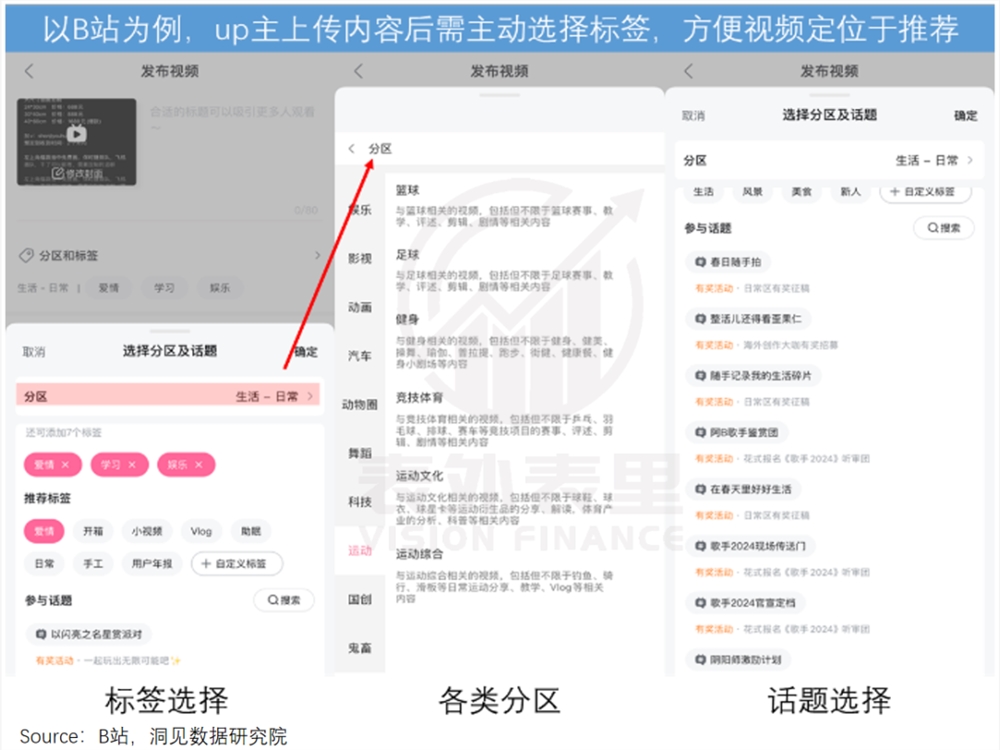Screen dimensions: 1000x750
Task: Tap the play icon on the video thumbnail
Action: coord(75,135)
